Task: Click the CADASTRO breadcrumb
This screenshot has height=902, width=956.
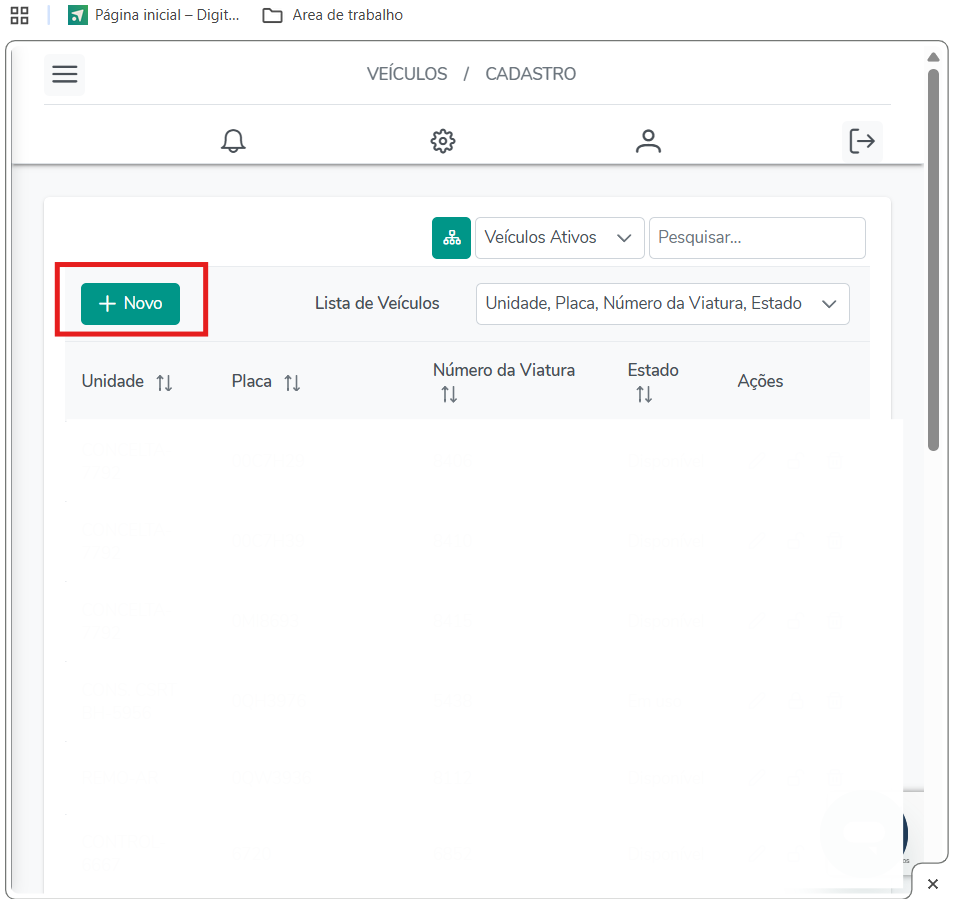Action: [x=530, y=74]
